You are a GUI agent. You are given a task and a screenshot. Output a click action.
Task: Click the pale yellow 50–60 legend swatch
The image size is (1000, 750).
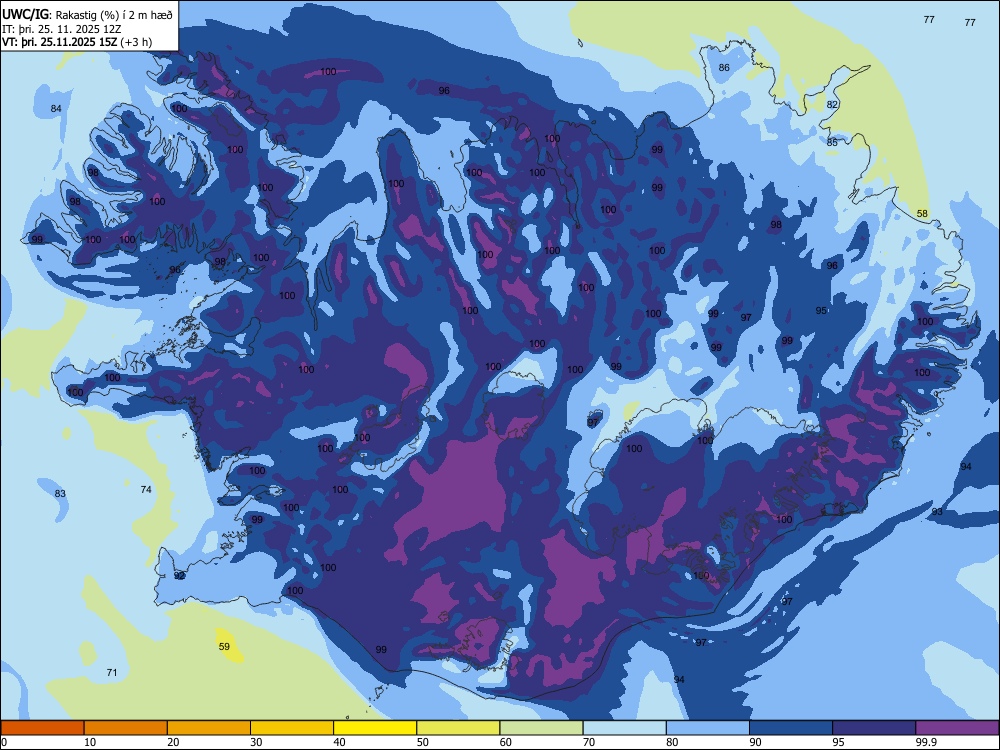pyautogui.click(x=459, y=728)
